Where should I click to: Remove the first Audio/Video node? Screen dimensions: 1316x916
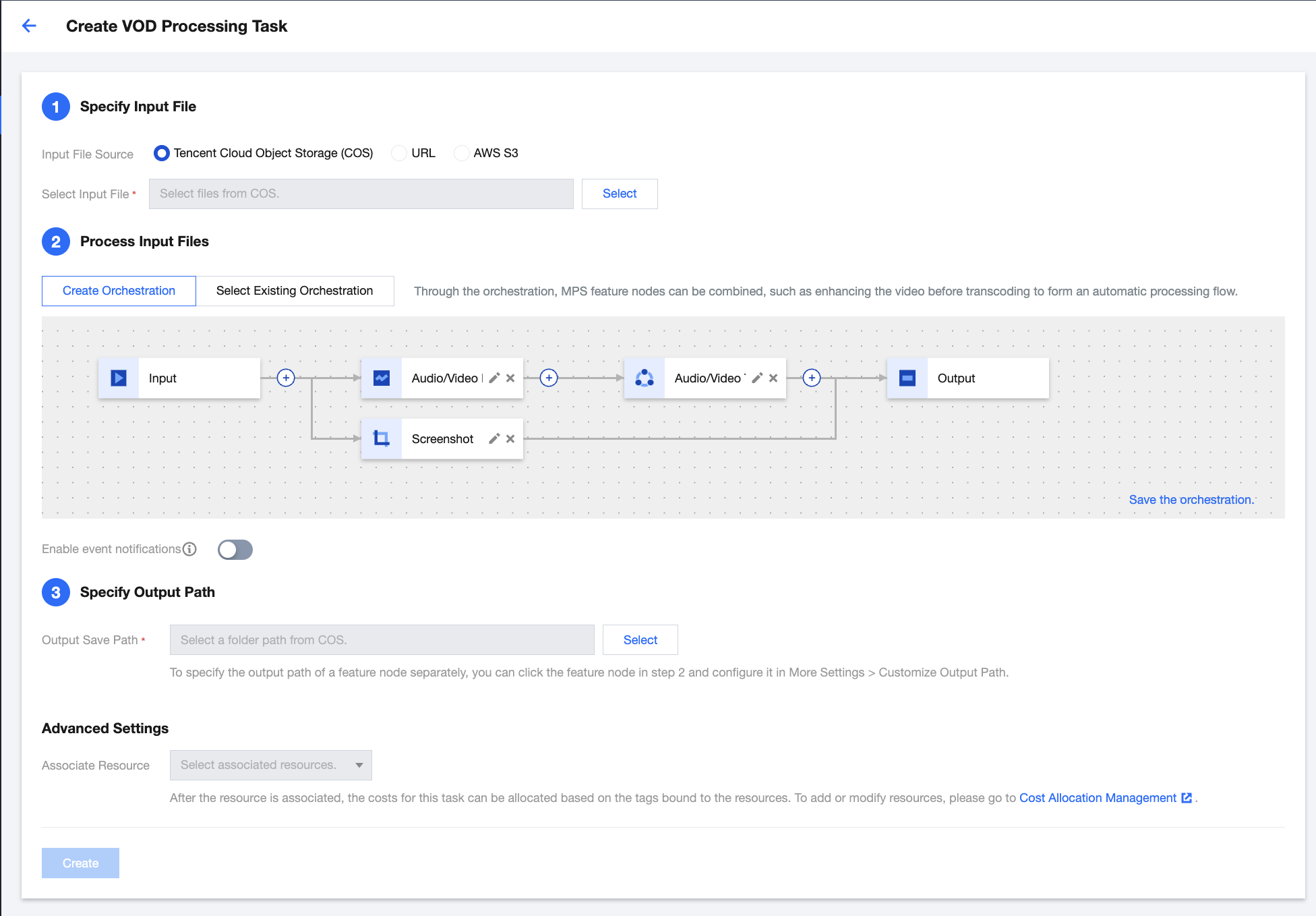[510, 378]
